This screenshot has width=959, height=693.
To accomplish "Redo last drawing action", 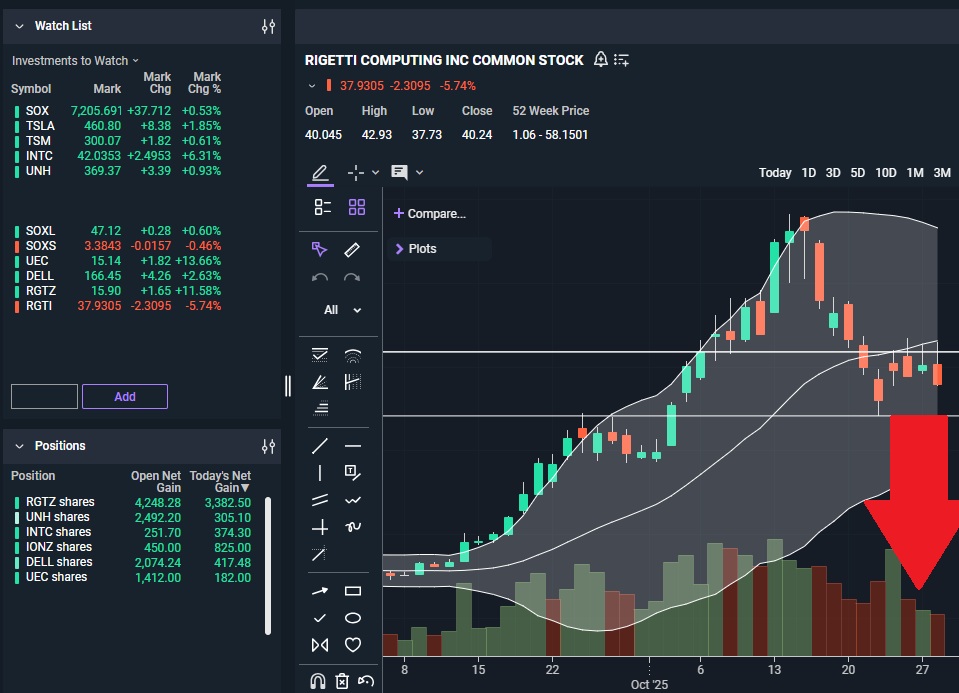I will click(352, 278).
